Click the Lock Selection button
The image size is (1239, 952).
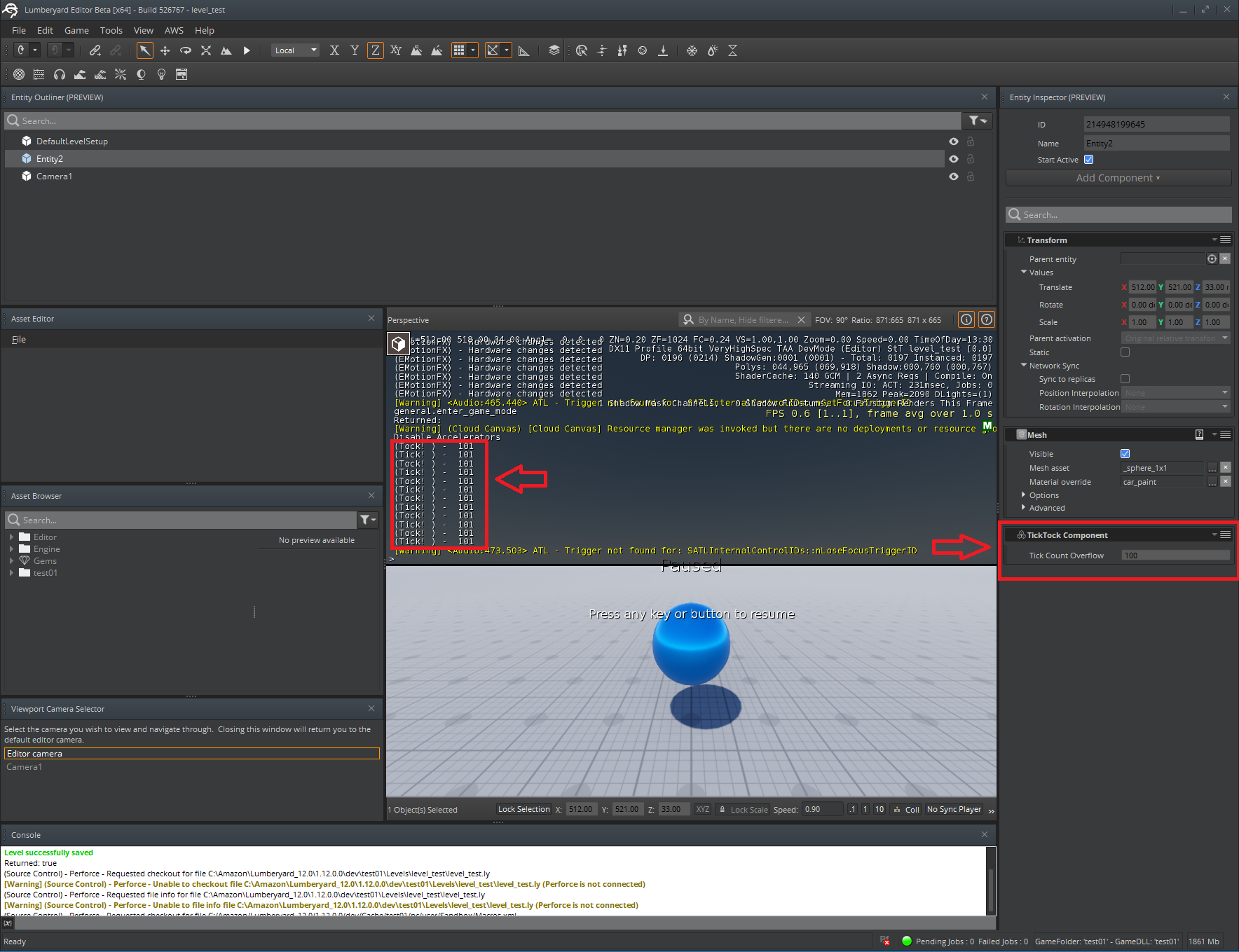523,809
